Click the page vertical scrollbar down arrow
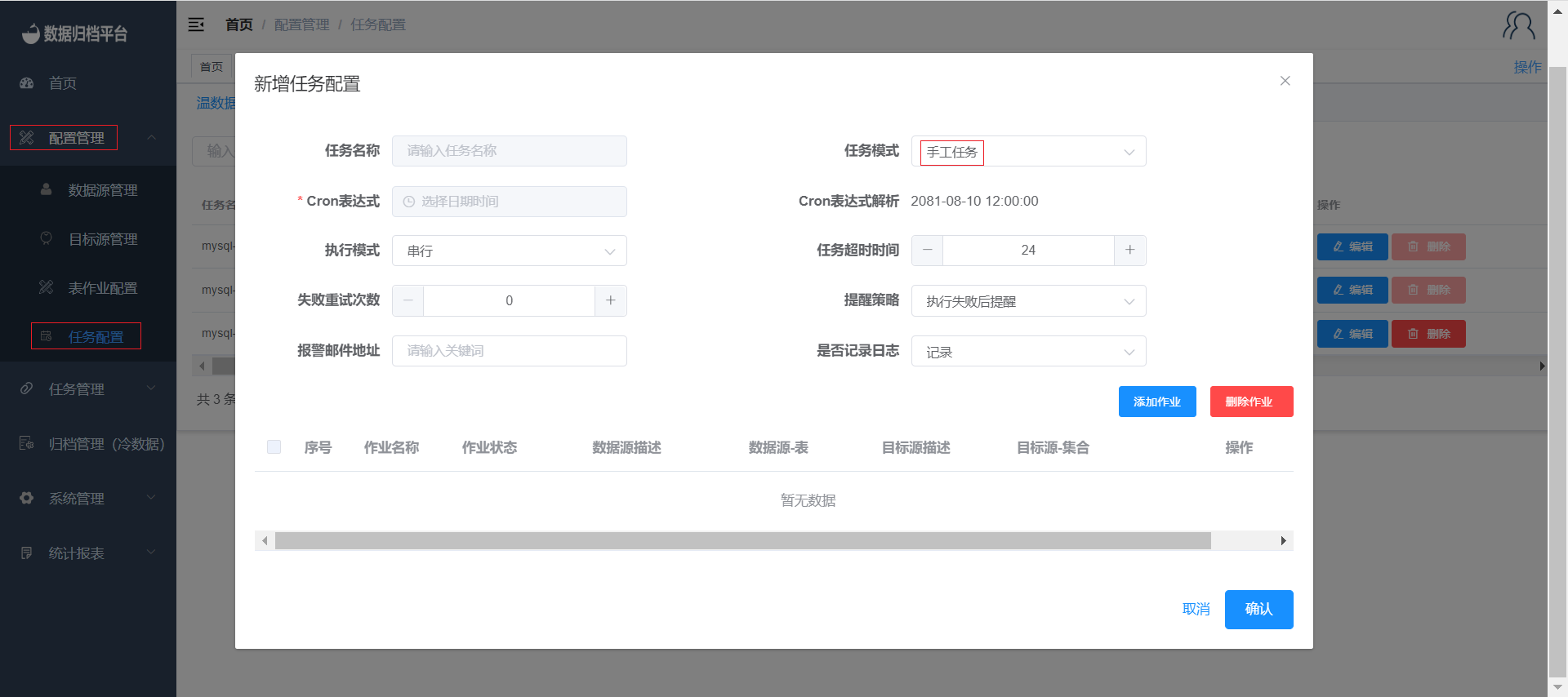The width and height of the screenshot is (1568, 697). click(1558, 686)
